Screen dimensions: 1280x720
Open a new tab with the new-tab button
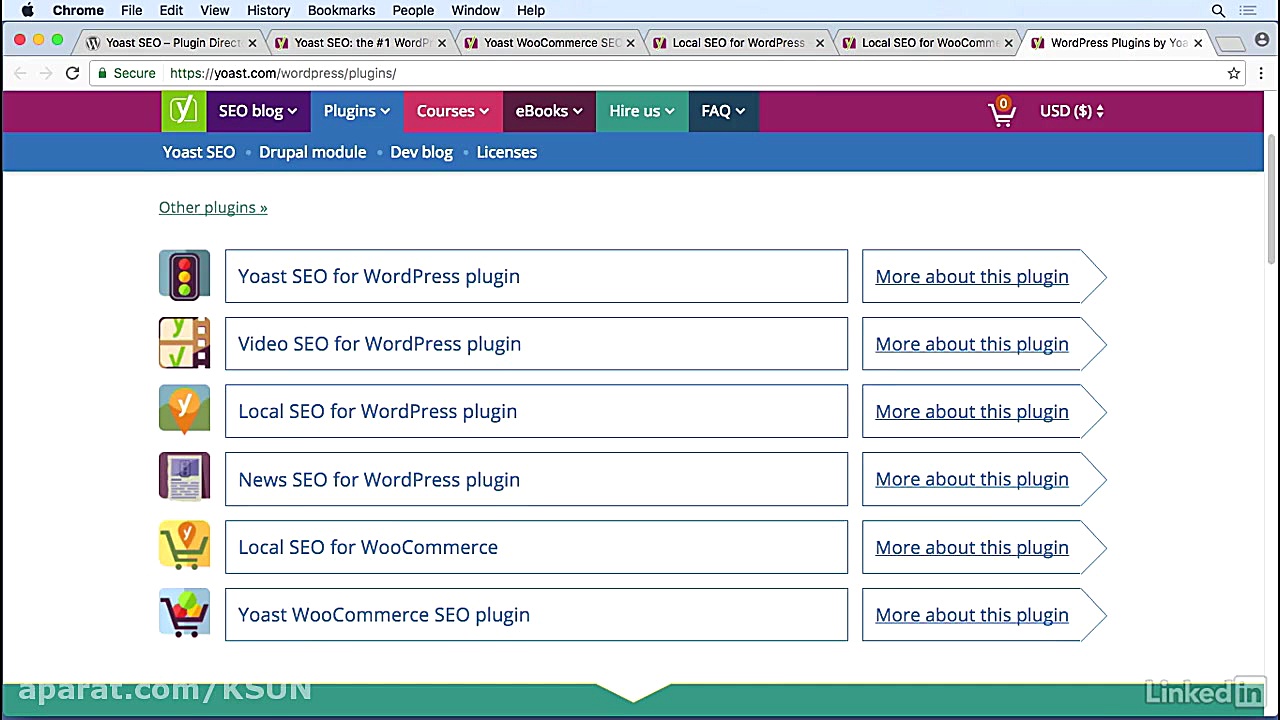click(1231, 43)
